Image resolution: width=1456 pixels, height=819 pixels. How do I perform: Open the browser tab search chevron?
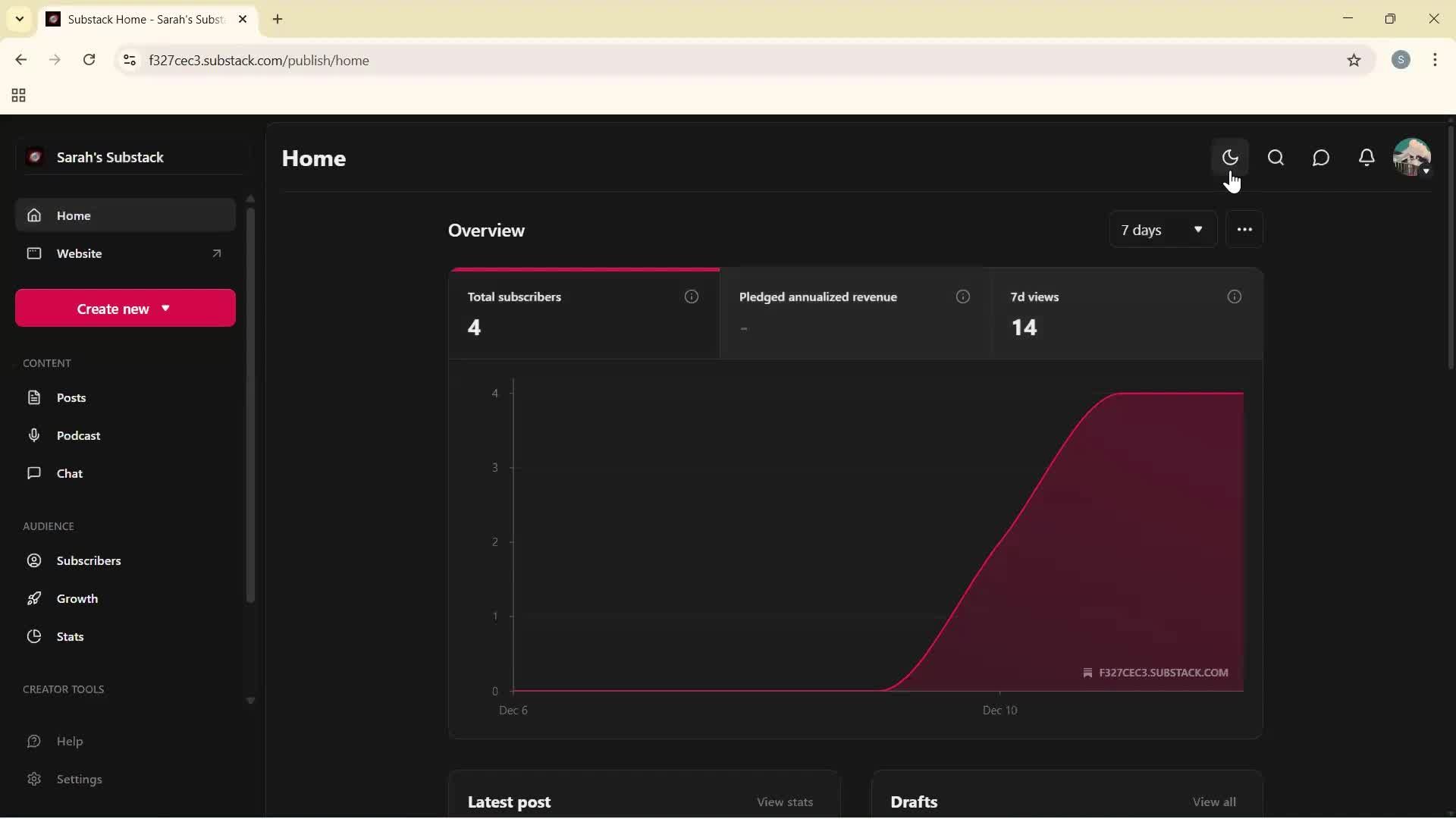click(19, 19)
